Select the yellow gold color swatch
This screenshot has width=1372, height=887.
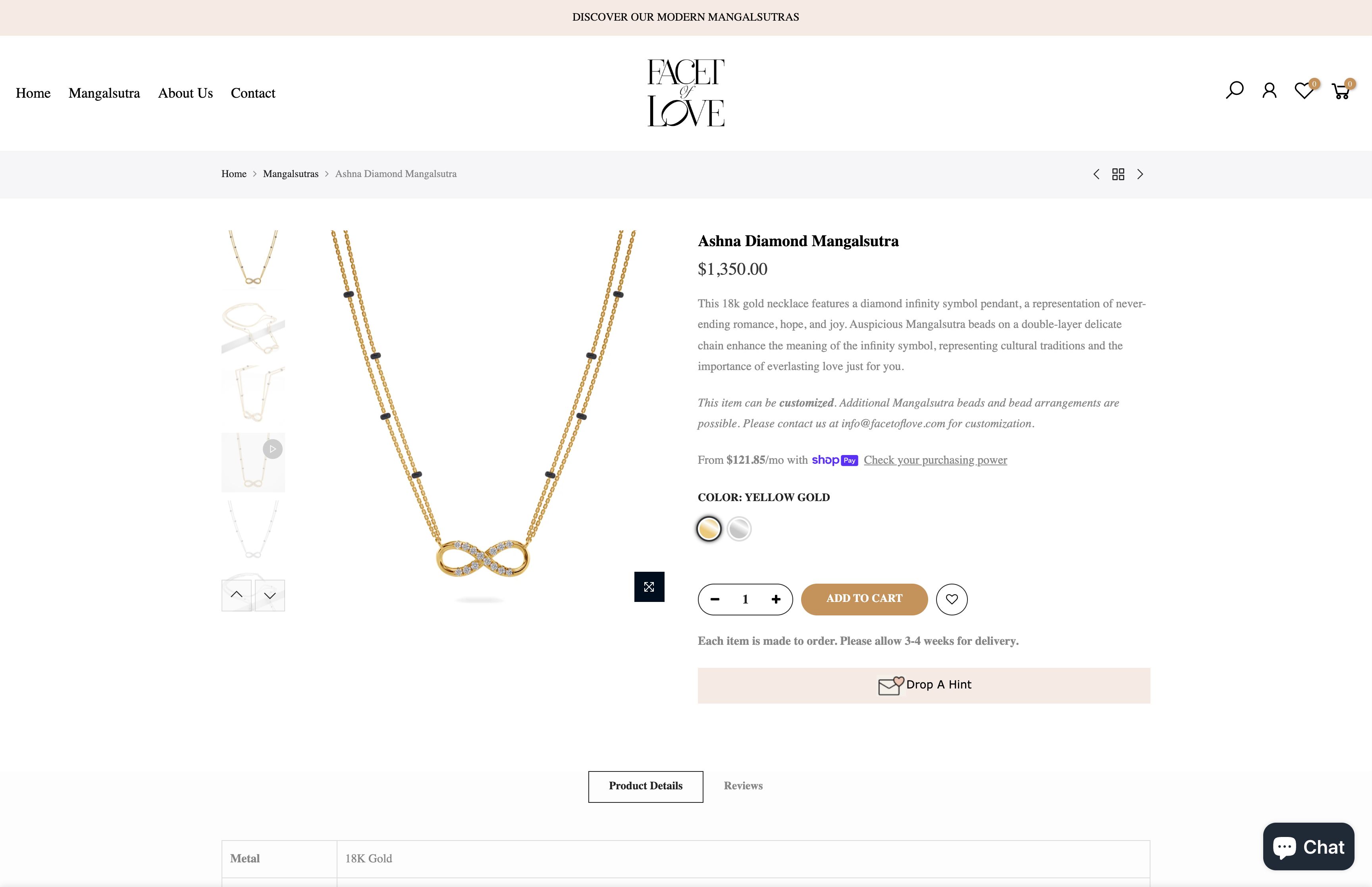[709, 528]
